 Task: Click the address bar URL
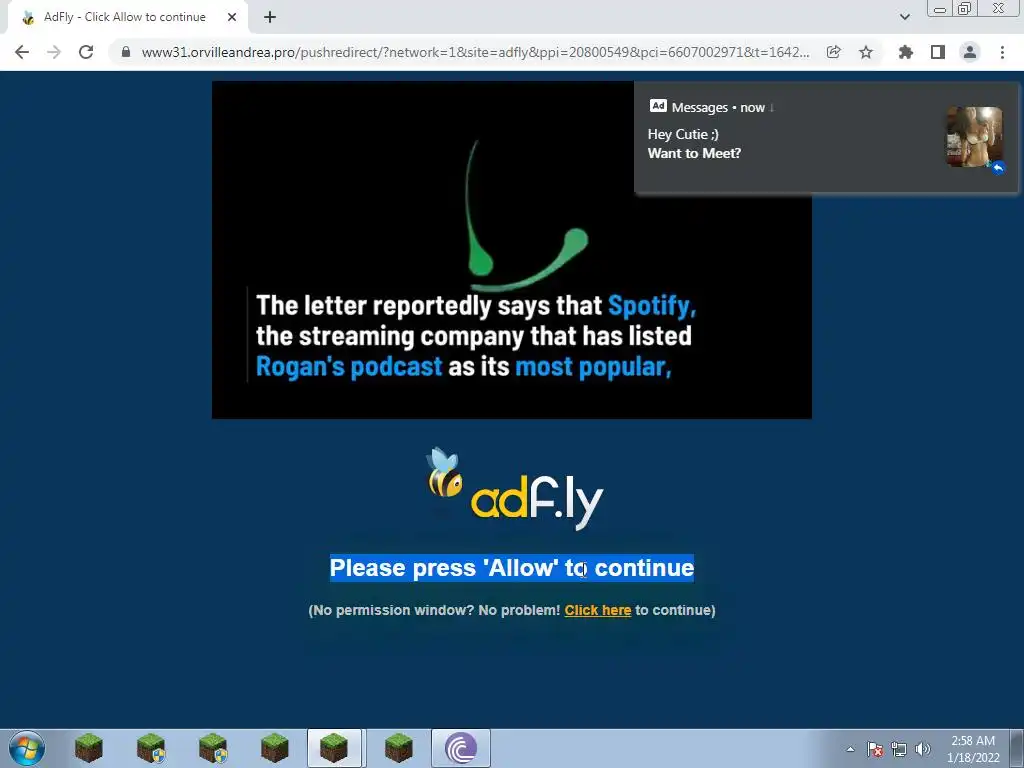coord(475,52)
